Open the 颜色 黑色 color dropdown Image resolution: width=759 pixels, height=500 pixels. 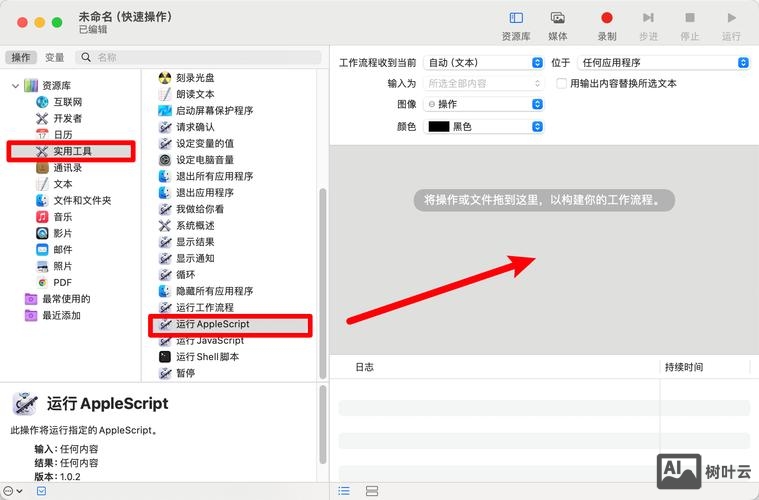pyautogui.click(x=484, y=126)
